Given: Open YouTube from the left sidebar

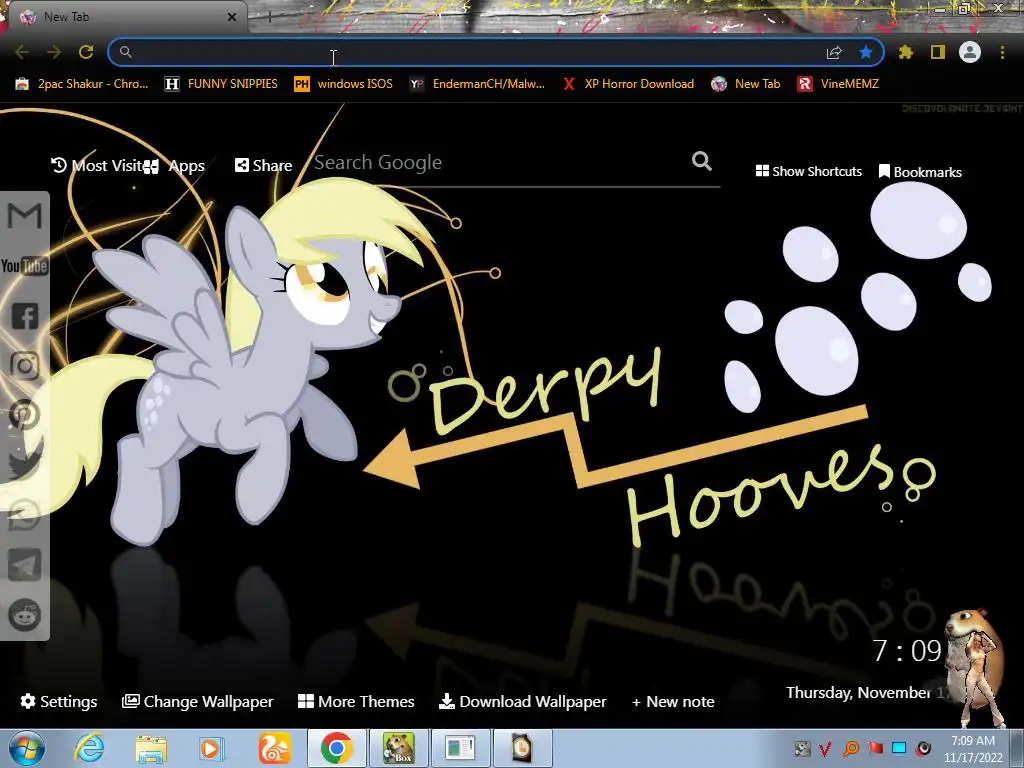Looking at the screenshot, I should 25,266.
